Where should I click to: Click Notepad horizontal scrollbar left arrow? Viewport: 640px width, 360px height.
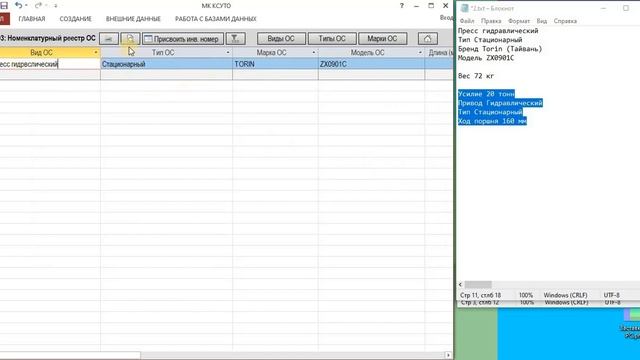[460, 284]
